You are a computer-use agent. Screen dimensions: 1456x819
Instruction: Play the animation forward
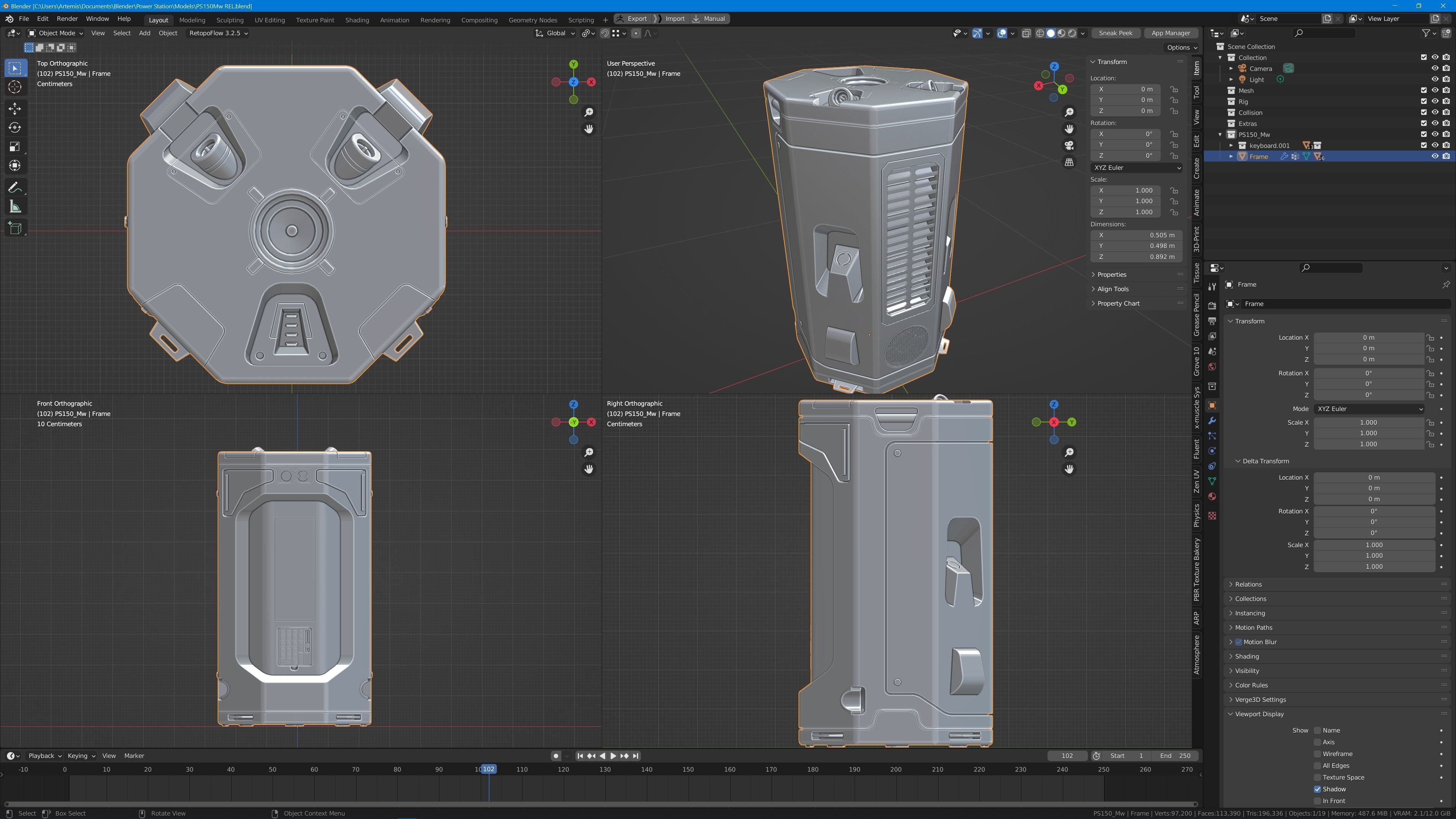click(x=613, y=756)
